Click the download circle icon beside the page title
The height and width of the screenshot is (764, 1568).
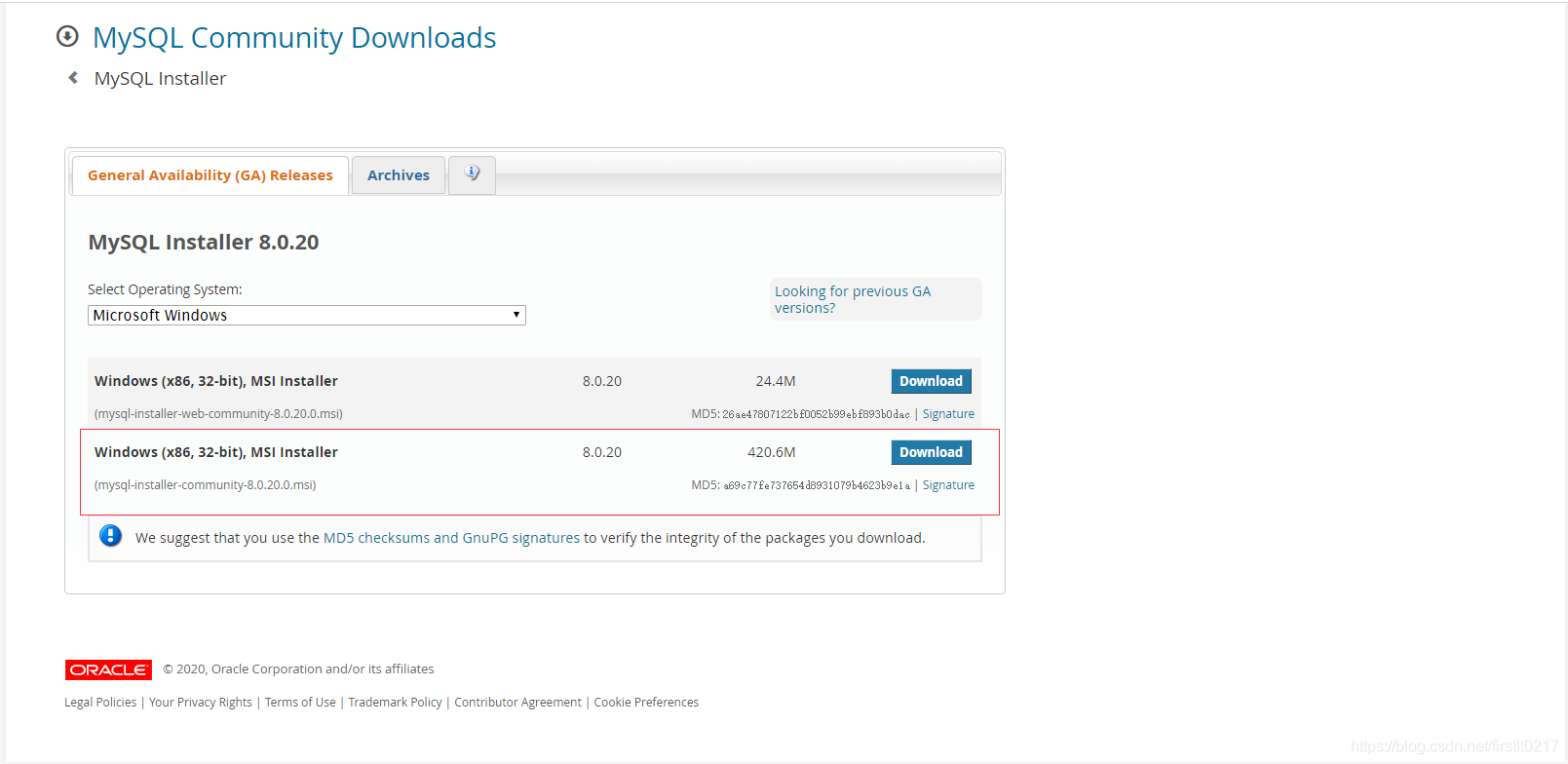(x=67, y=37)
